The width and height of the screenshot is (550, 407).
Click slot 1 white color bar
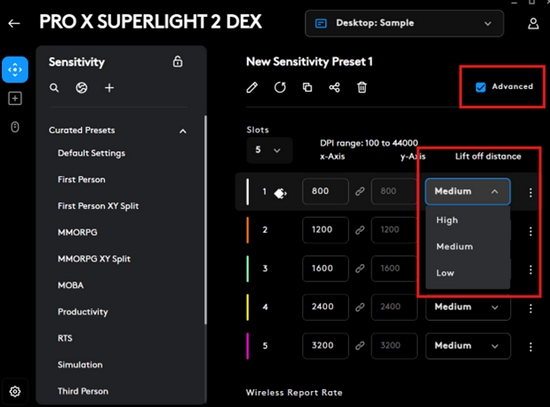click(248, 192)
